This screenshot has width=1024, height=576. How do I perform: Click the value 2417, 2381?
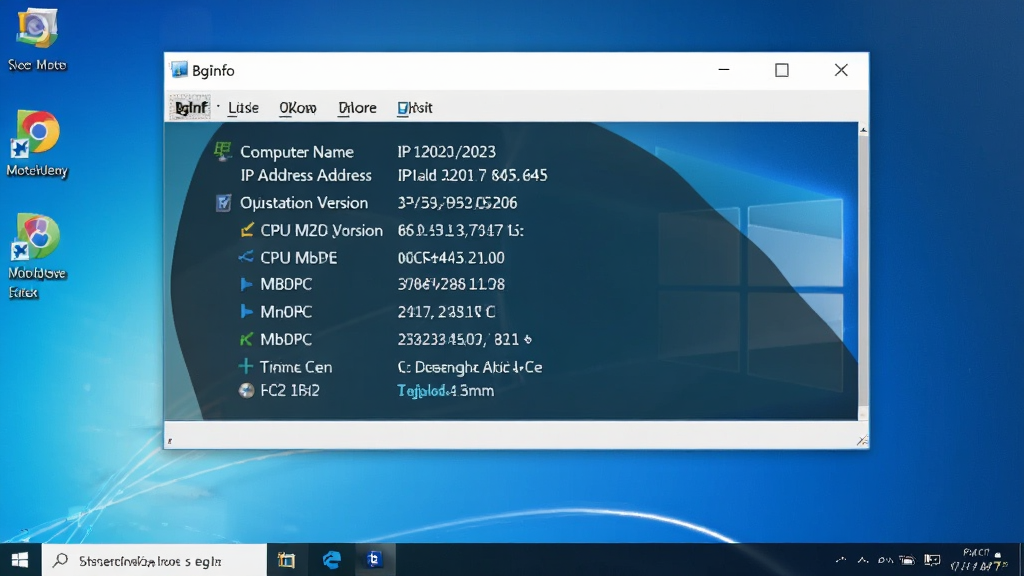click(446, 312)
